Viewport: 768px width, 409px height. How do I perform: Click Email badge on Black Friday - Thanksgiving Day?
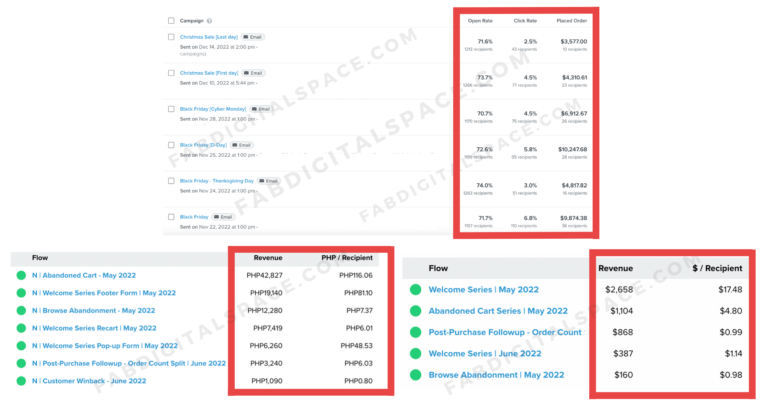(269, 180)
